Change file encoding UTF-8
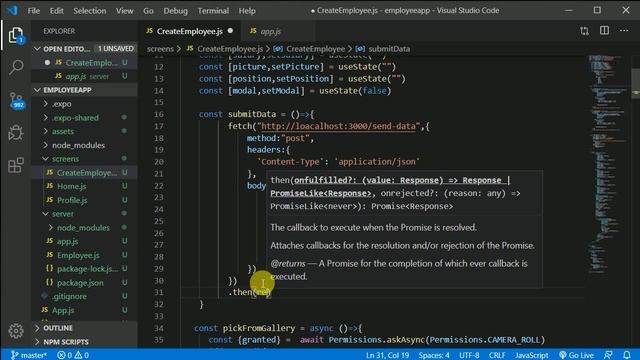 pos(469,355)
